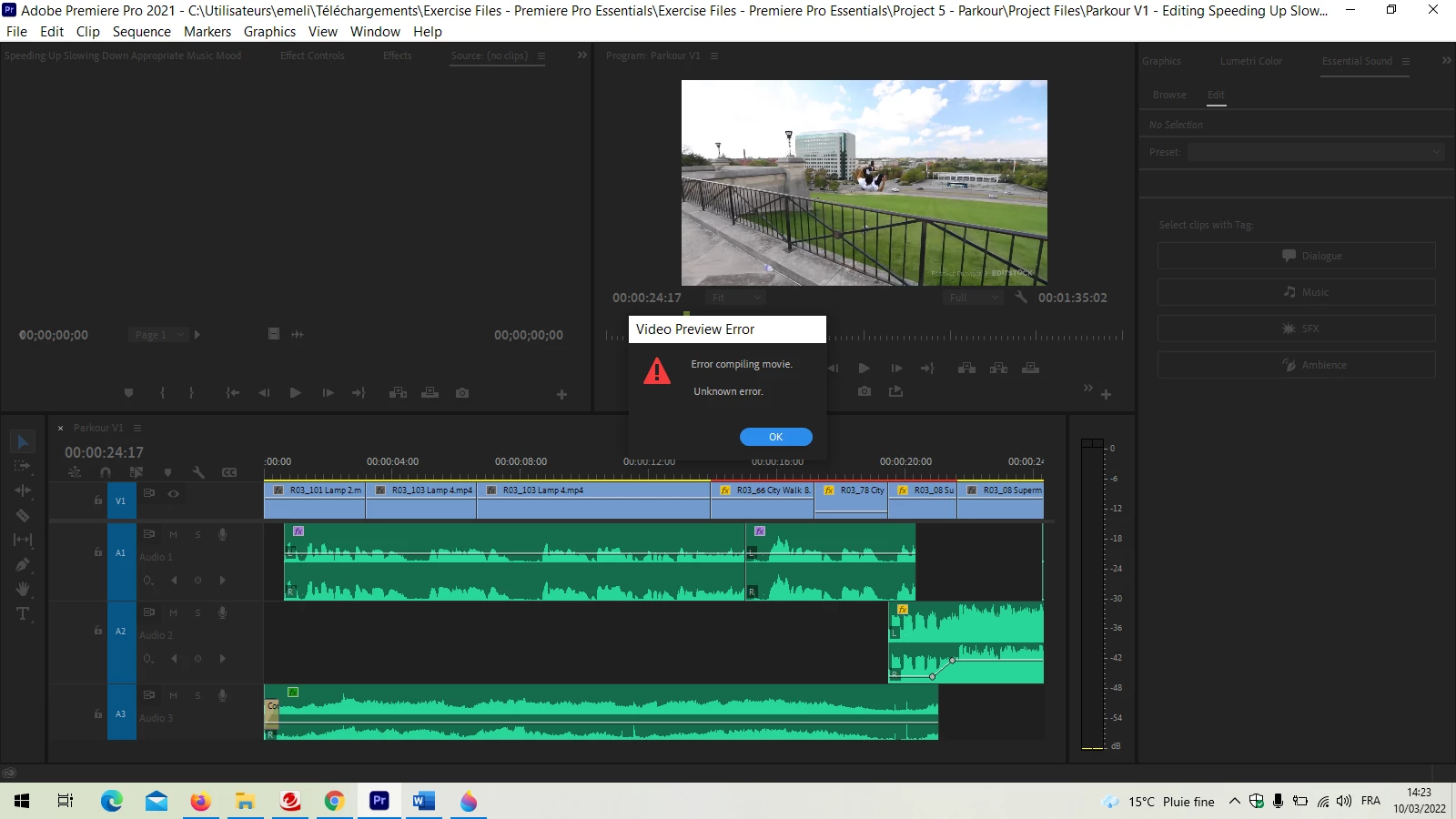The height and width of the screenshot is (819, 1456).
Task: Toggle sync lock for A2 track
Action: coord(149,612)
